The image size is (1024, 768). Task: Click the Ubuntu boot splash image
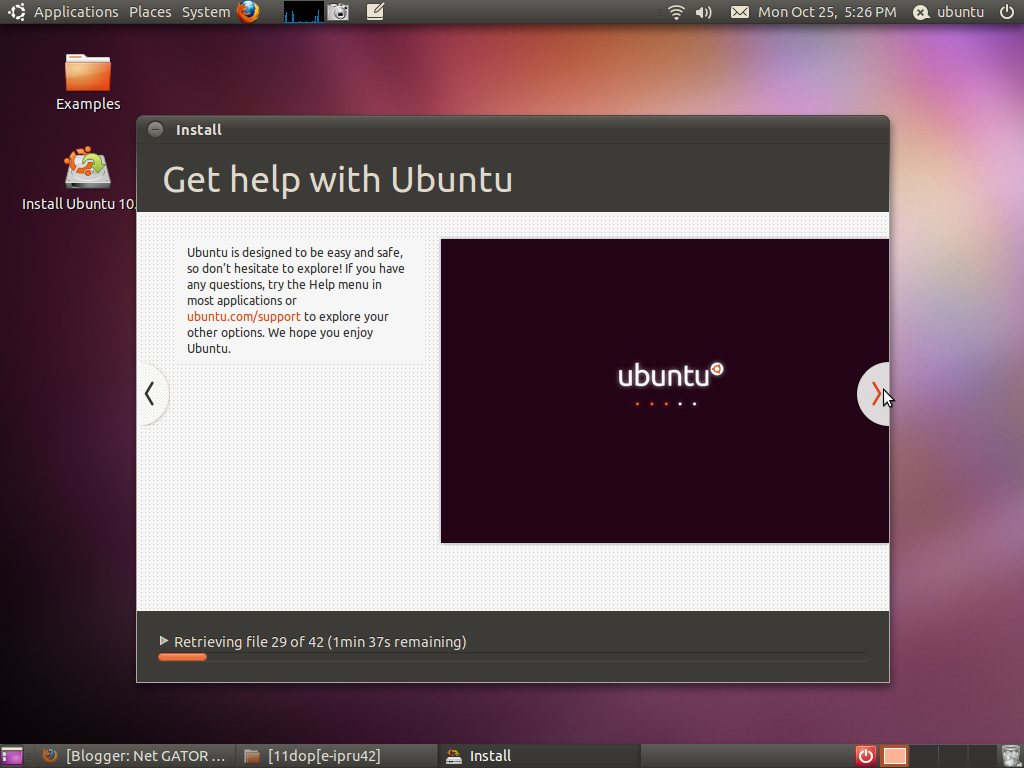click(x=665, y=391)
